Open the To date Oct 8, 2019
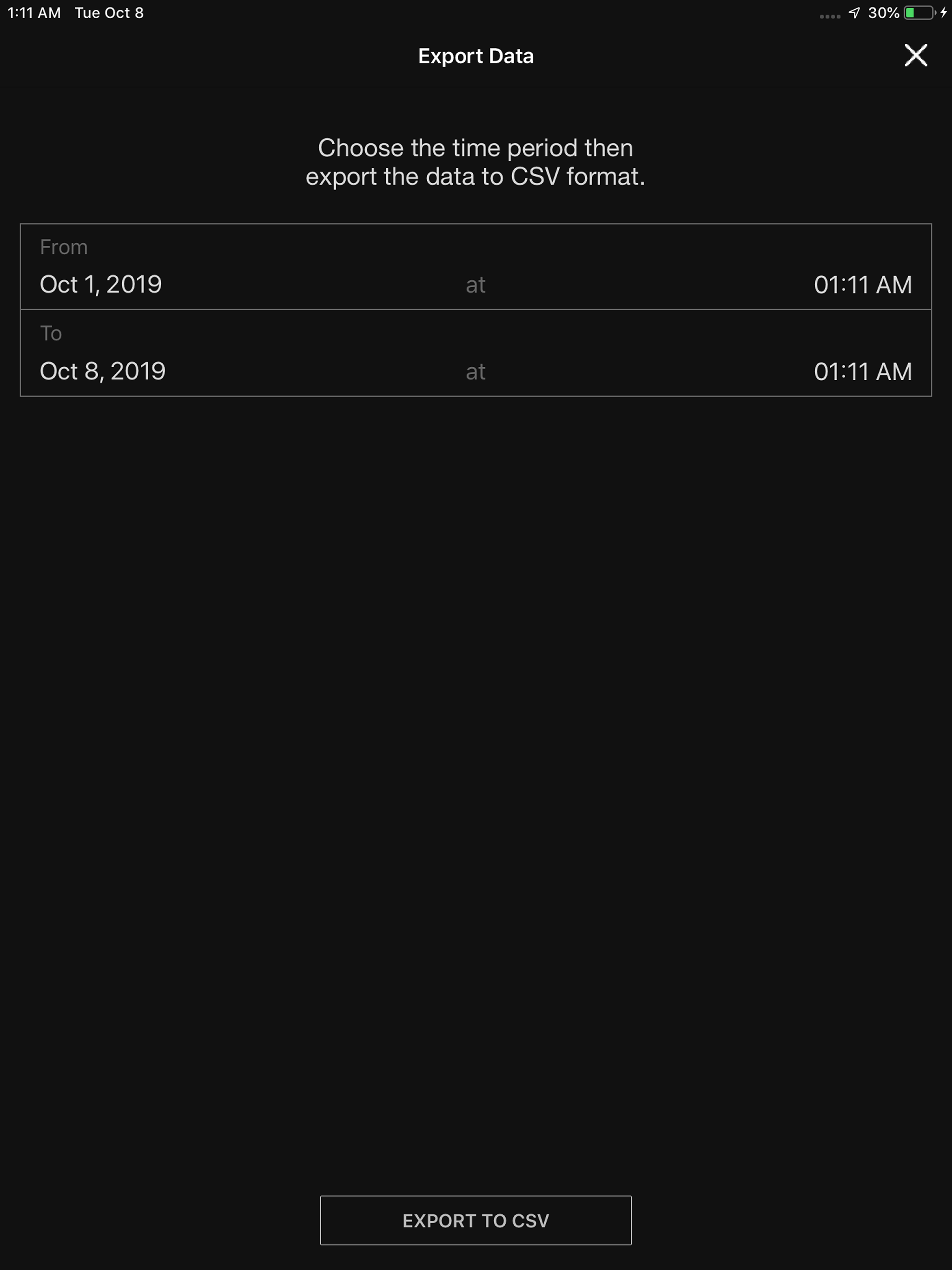The width and height of the screenshot is (952, 1270). (x=103, y=371)
